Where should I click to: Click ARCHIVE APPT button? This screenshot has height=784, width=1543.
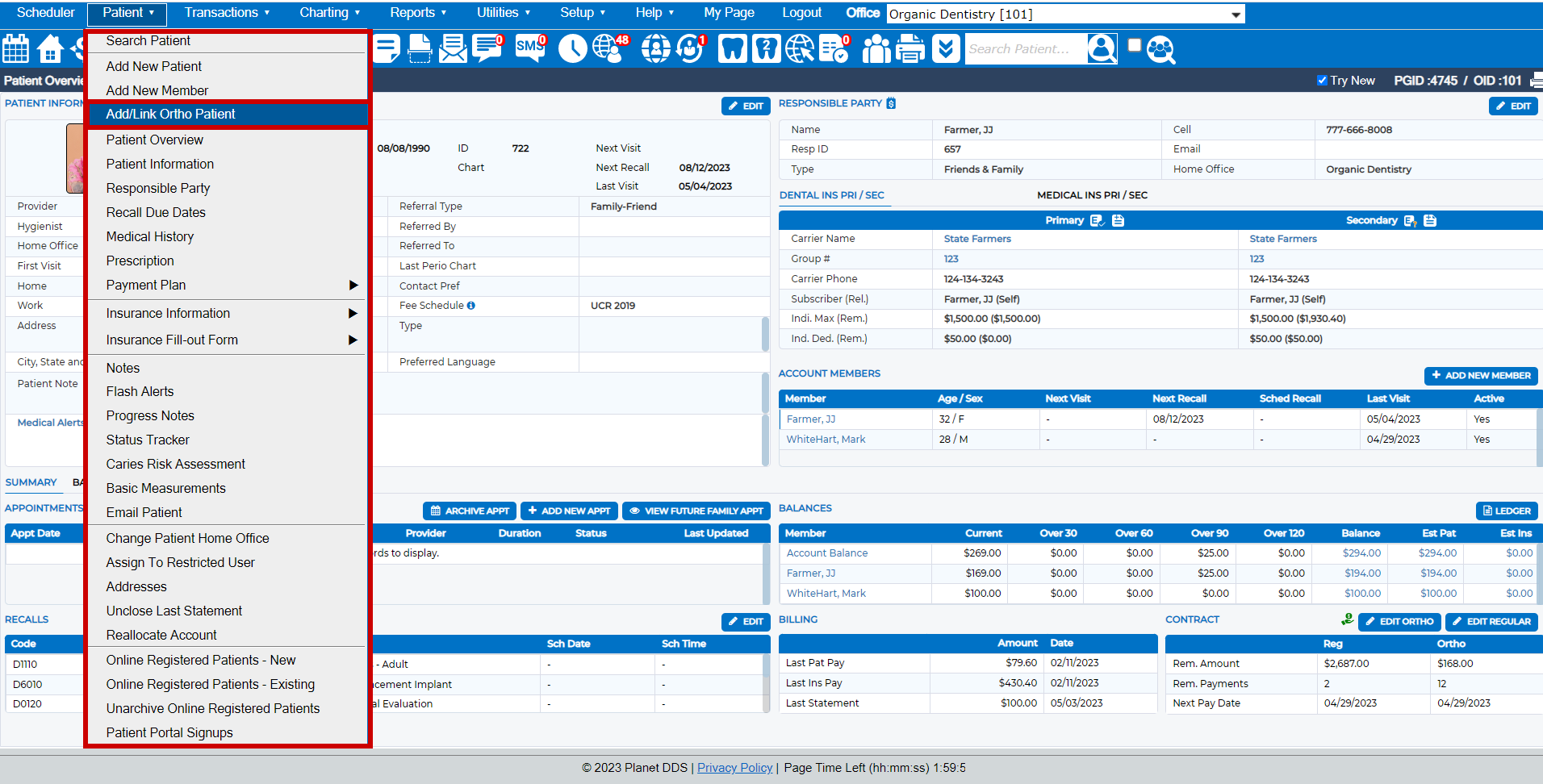tap(470, 511)
